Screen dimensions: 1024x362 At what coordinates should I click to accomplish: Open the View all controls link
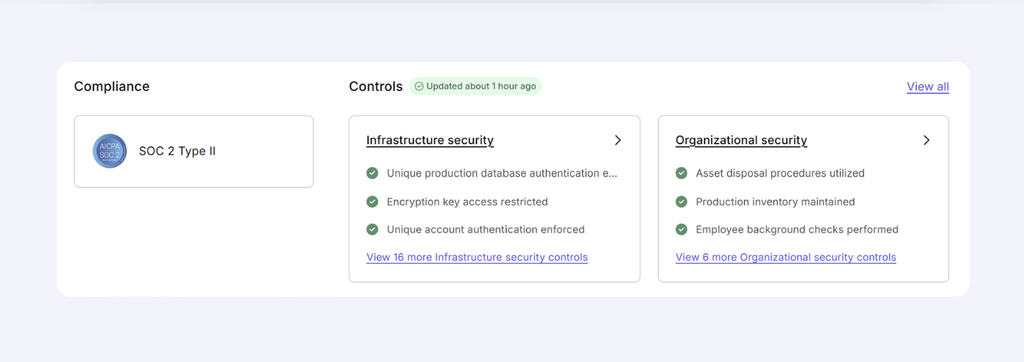(928, 86)
